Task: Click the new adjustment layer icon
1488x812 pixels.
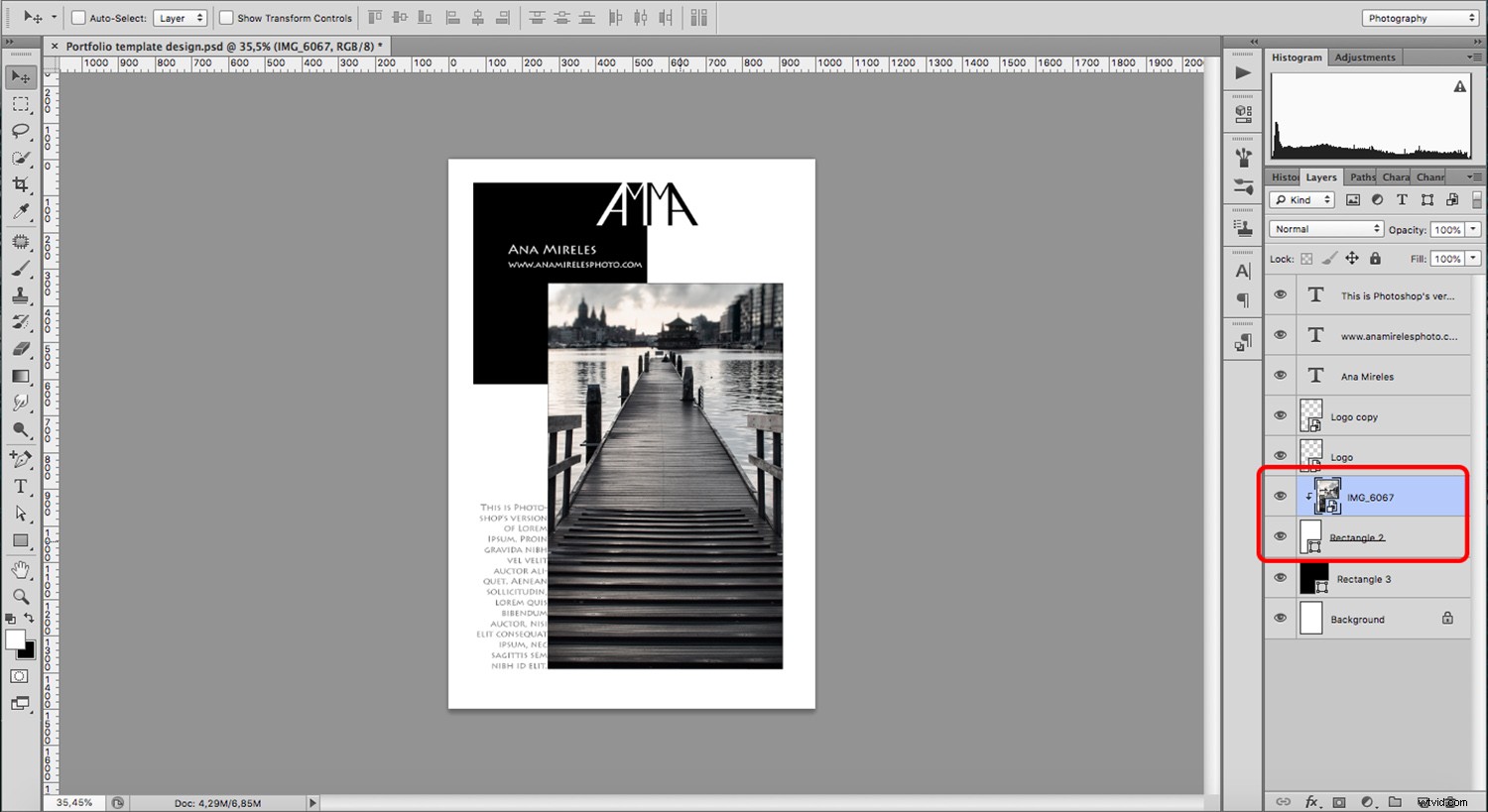Action: tap(1367, 801)
